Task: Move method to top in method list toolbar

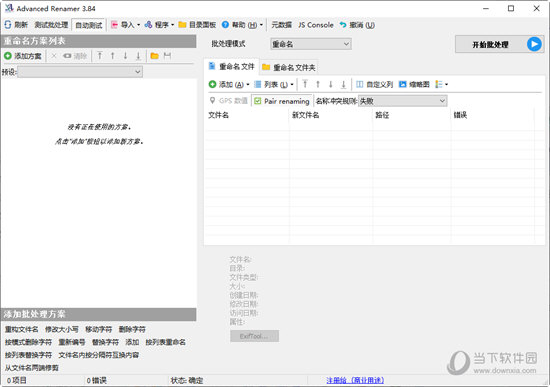Action: coord(100,56)
